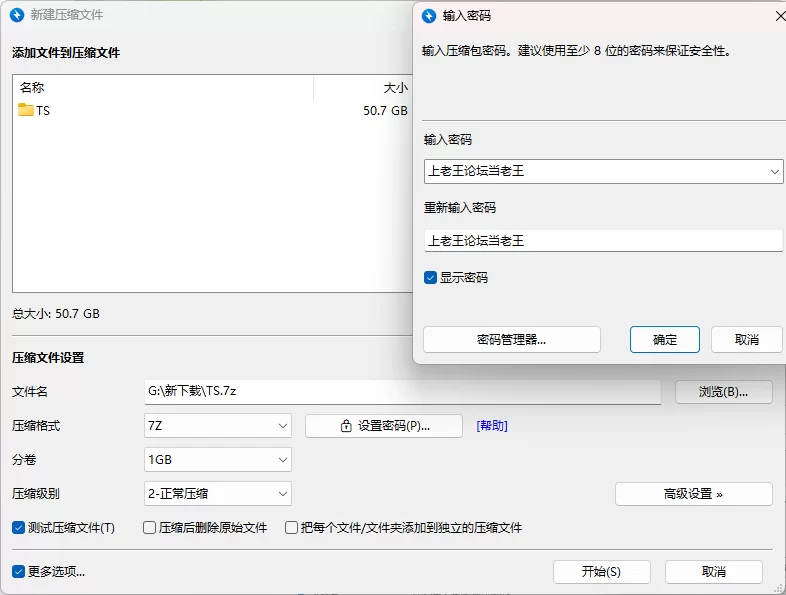Click the lock icon on set password button
This screenshot has width=786, height=595.
coord(345,426)
